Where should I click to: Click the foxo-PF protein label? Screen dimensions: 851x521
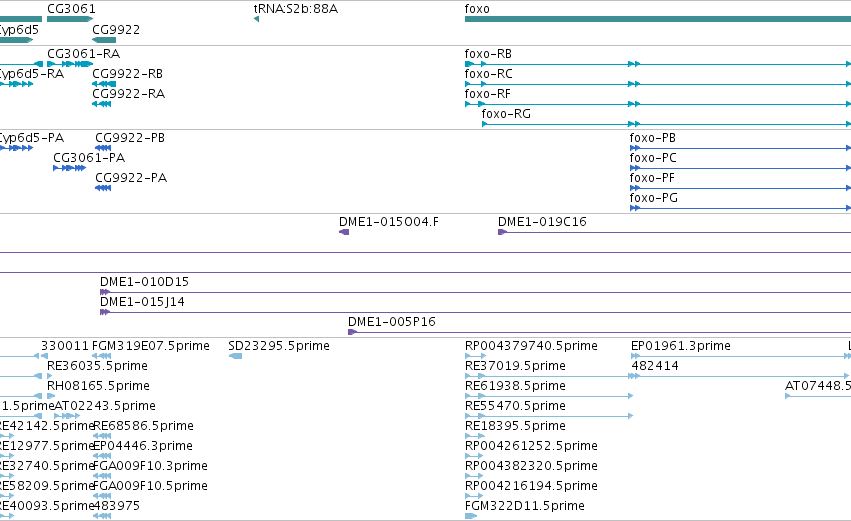652,178
